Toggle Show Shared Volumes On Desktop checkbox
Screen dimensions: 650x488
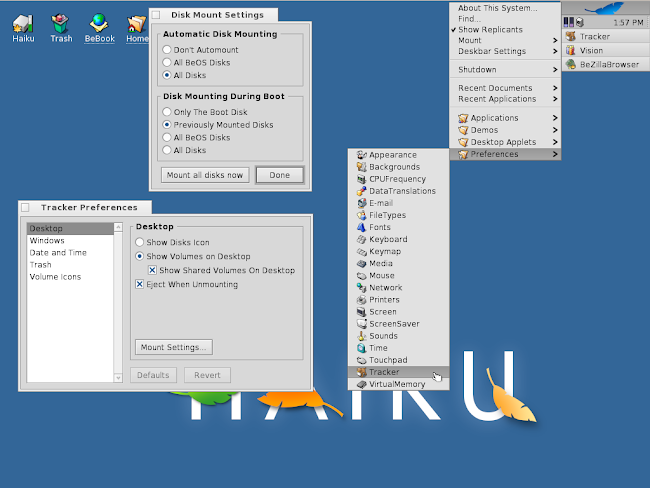coord(153,270)
